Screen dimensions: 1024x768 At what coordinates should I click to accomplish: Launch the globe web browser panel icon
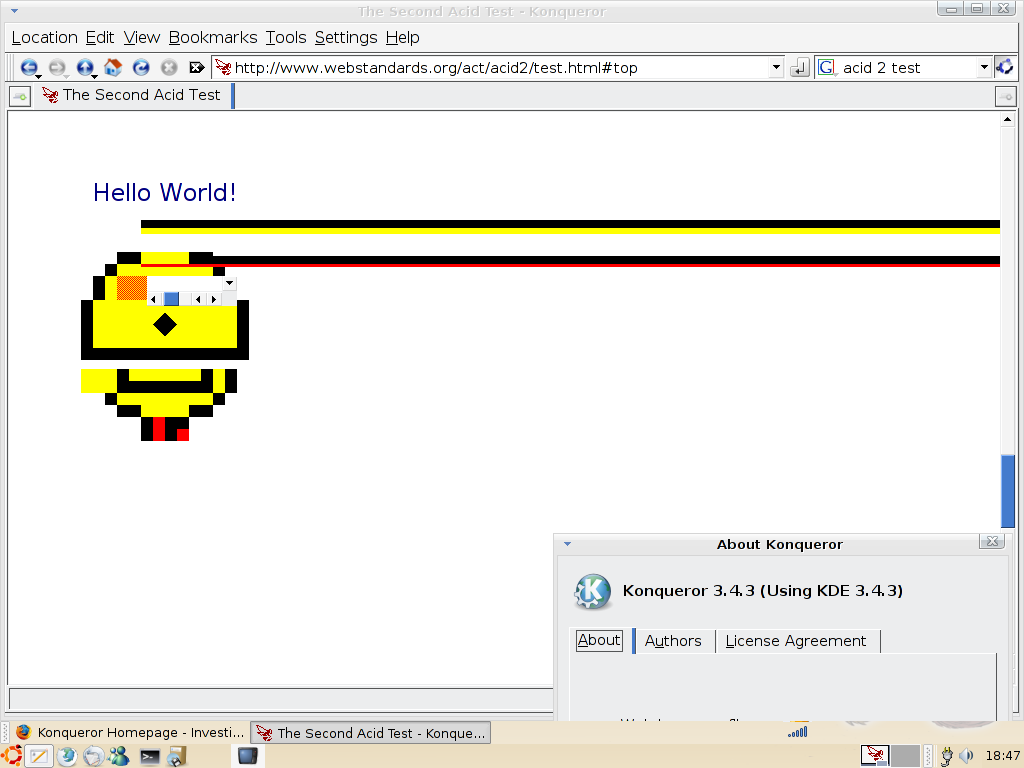tap(66, 756)
